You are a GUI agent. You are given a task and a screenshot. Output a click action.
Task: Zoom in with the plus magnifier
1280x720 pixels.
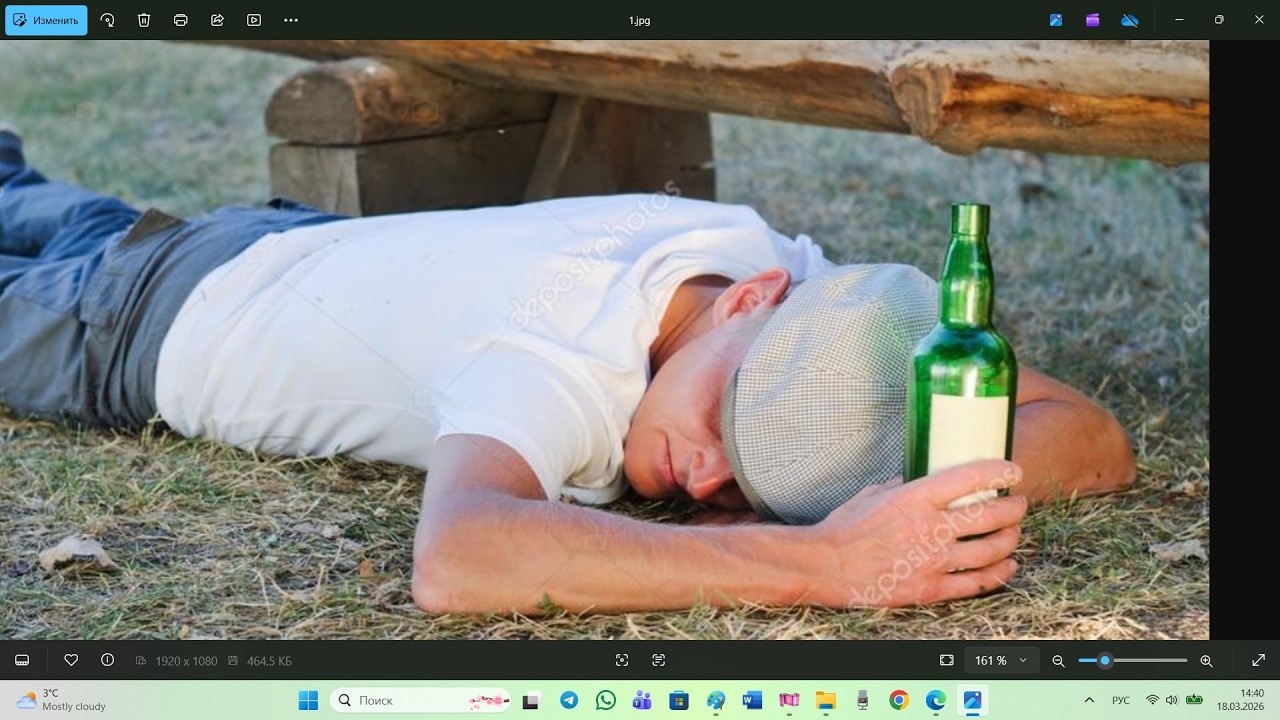tap(1206, 660)
